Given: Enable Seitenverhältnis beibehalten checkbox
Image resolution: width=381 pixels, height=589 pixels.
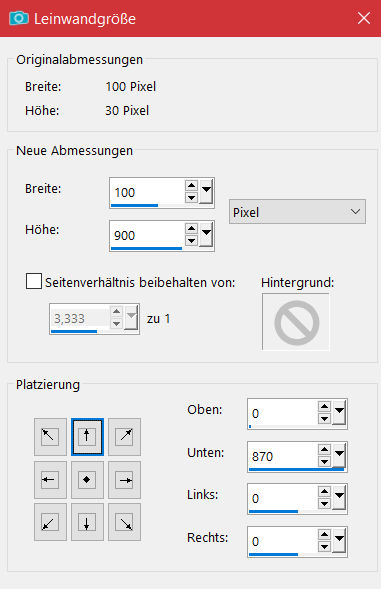Looking at the screenshot, I should pyautogui.click(x=34, y=281).
